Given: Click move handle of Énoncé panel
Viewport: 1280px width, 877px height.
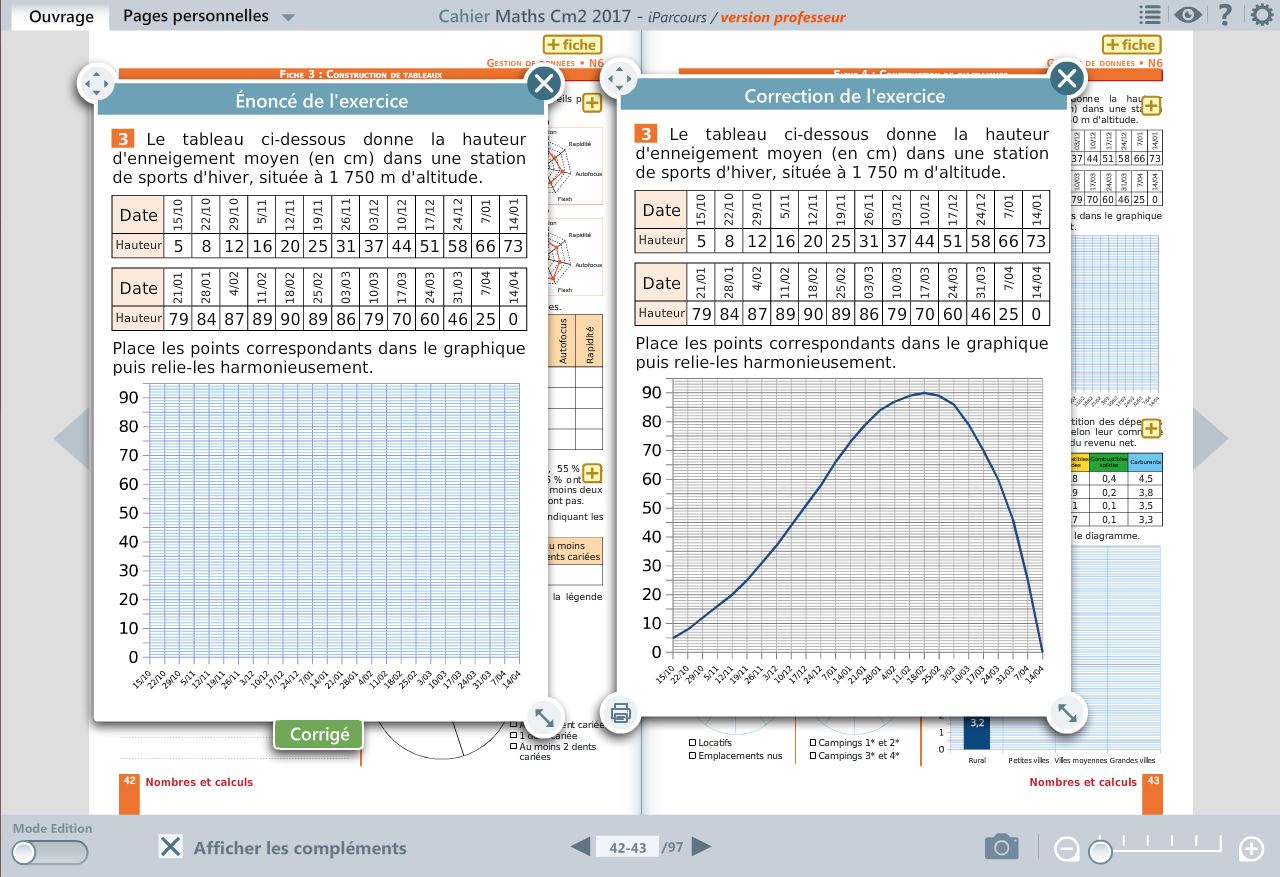Looking at the screenshot, I should point(97,84).
